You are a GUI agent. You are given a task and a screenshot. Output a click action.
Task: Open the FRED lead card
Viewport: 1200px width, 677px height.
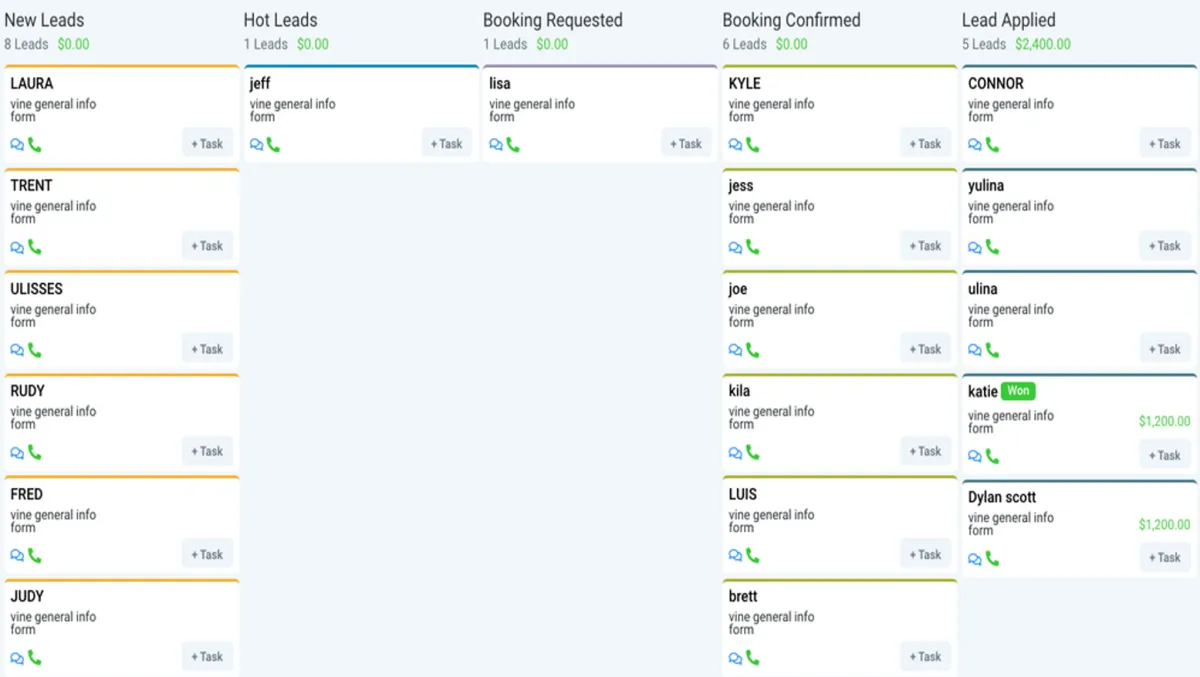121,527
